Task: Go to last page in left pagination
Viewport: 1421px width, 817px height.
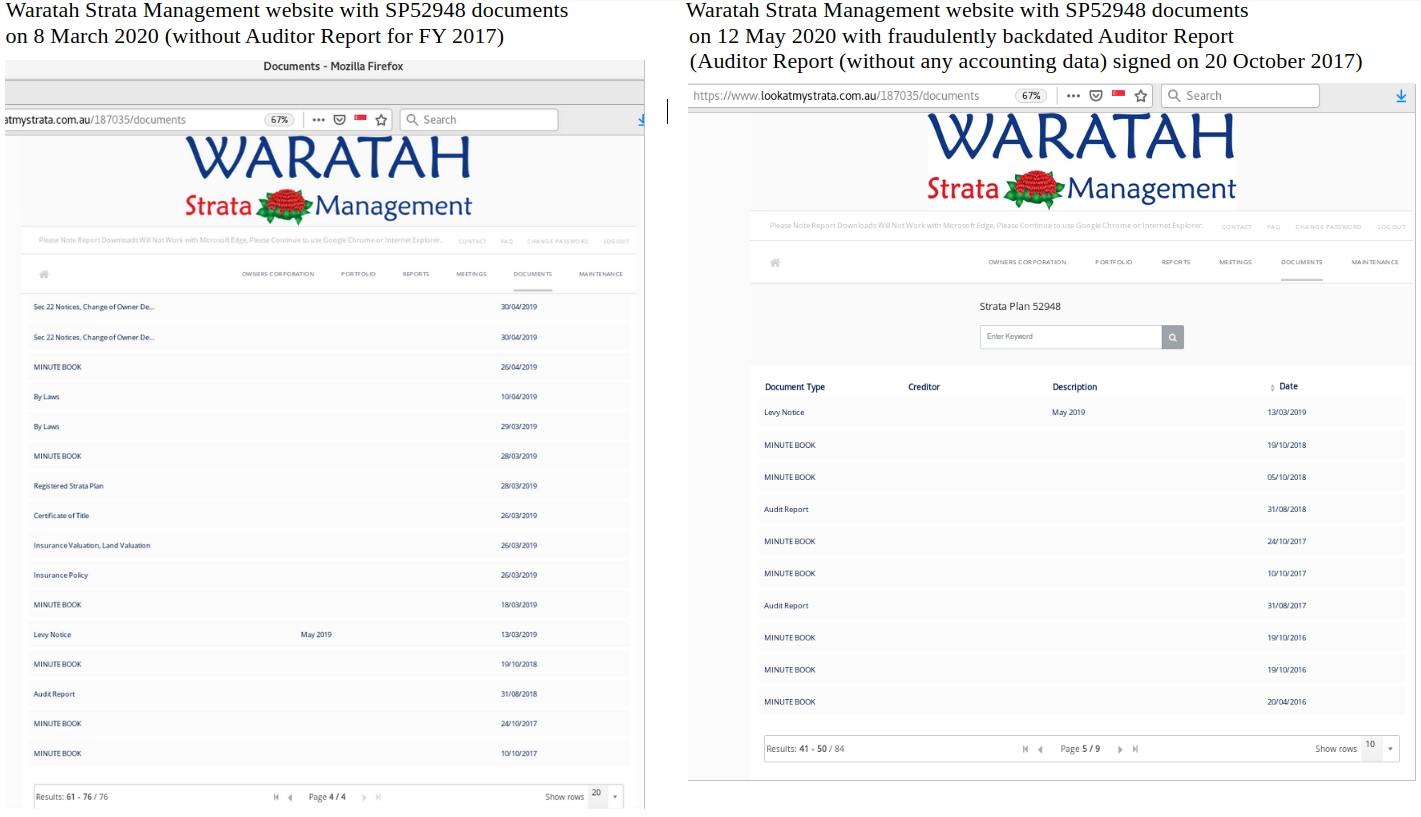Action: (x=378, y=797)
